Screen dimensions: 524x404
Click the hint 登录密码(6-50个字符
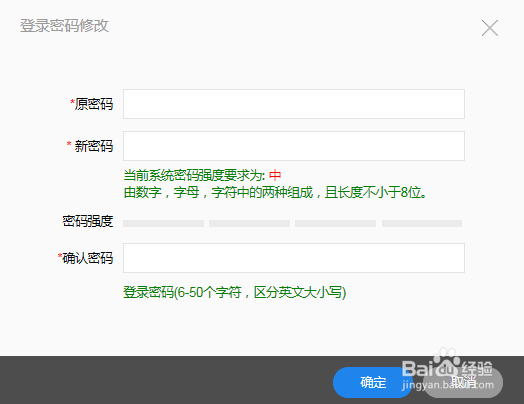(x=182, y=292)
